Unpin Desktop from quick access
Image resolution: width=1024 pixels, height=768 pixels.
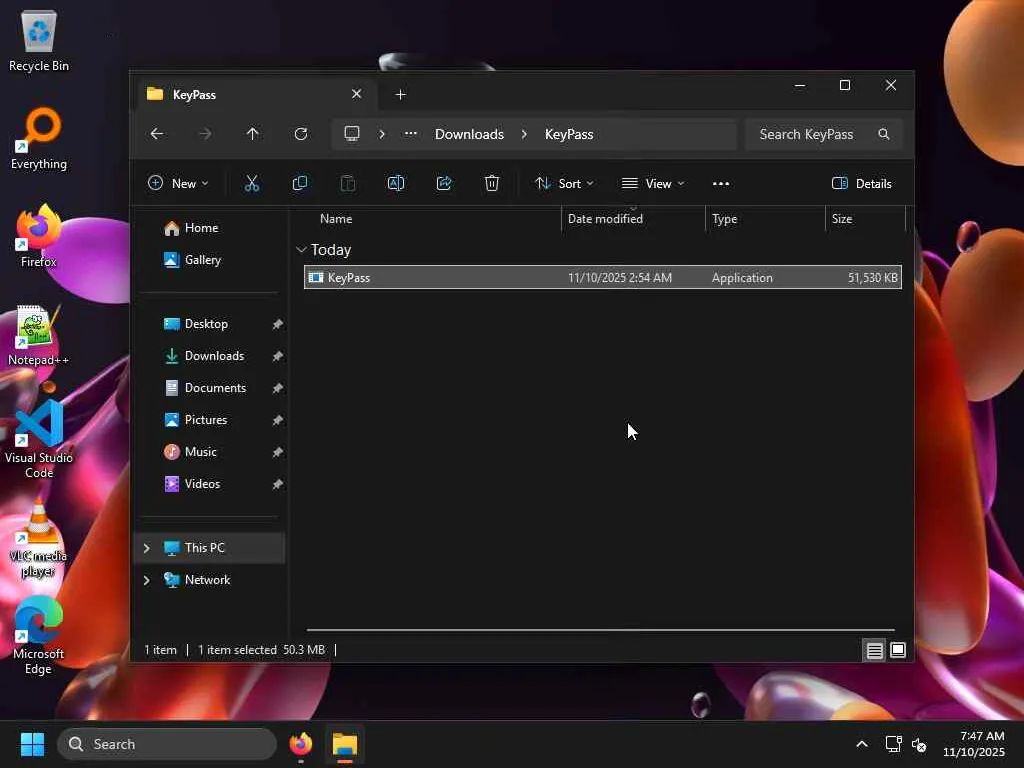click(278, 324)
